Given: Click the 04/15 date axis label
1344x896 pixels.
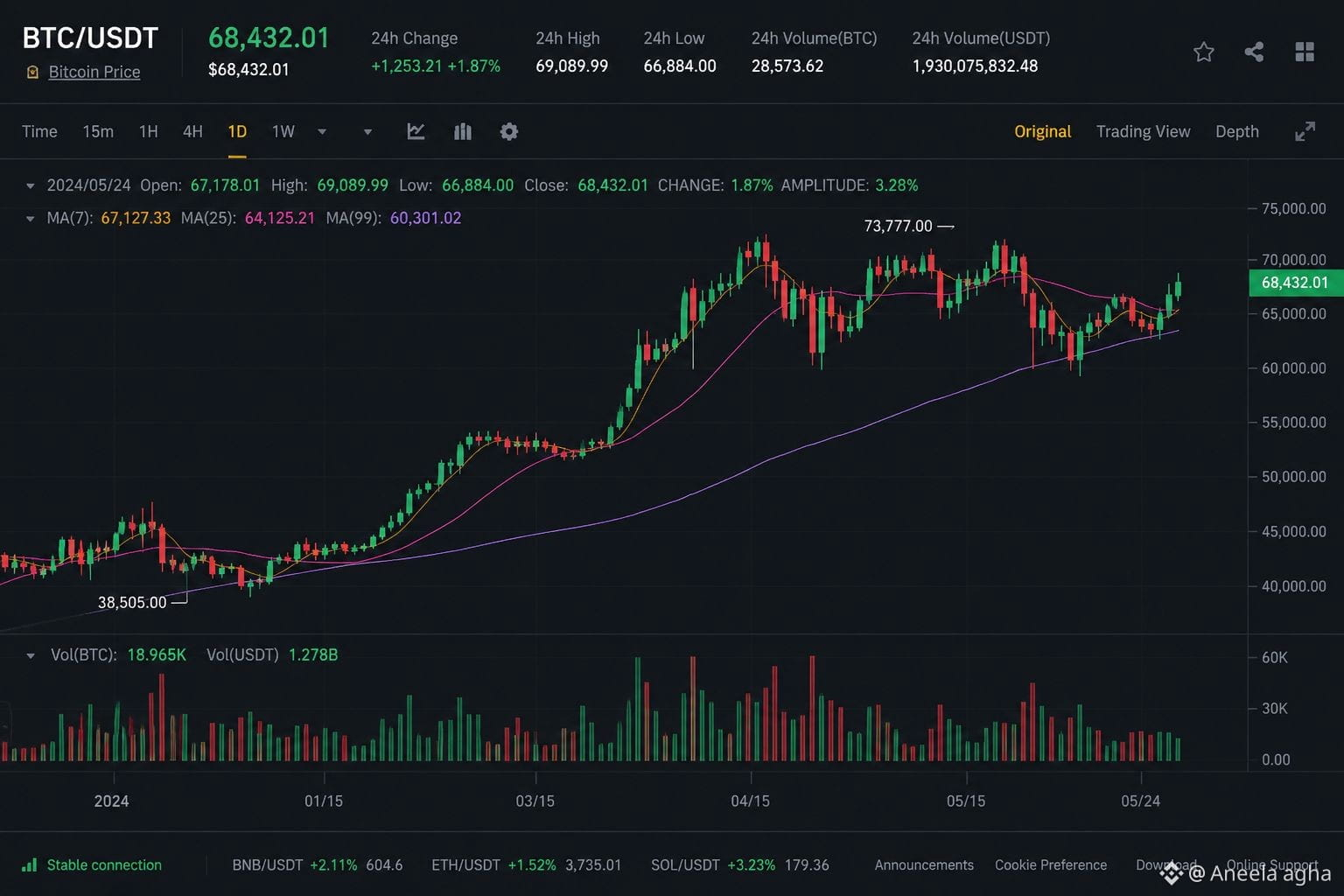Looking at the screenshot, I should tap(750, 801).
